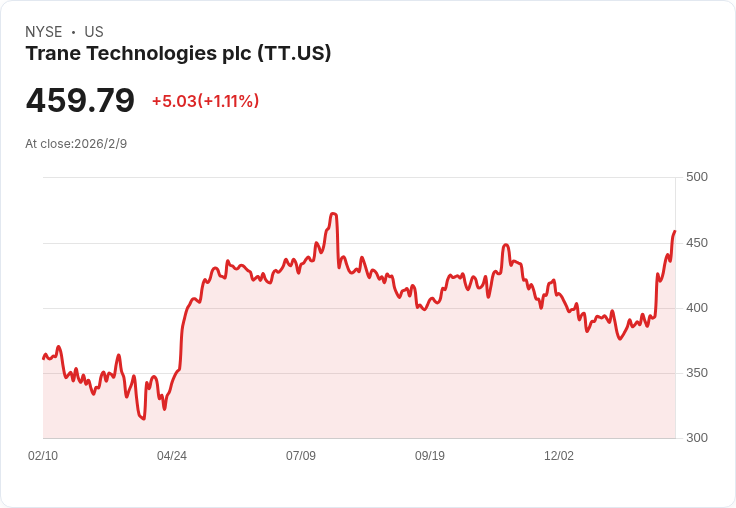
Task: Click the rightmost end of the price line
Action: 675,231
